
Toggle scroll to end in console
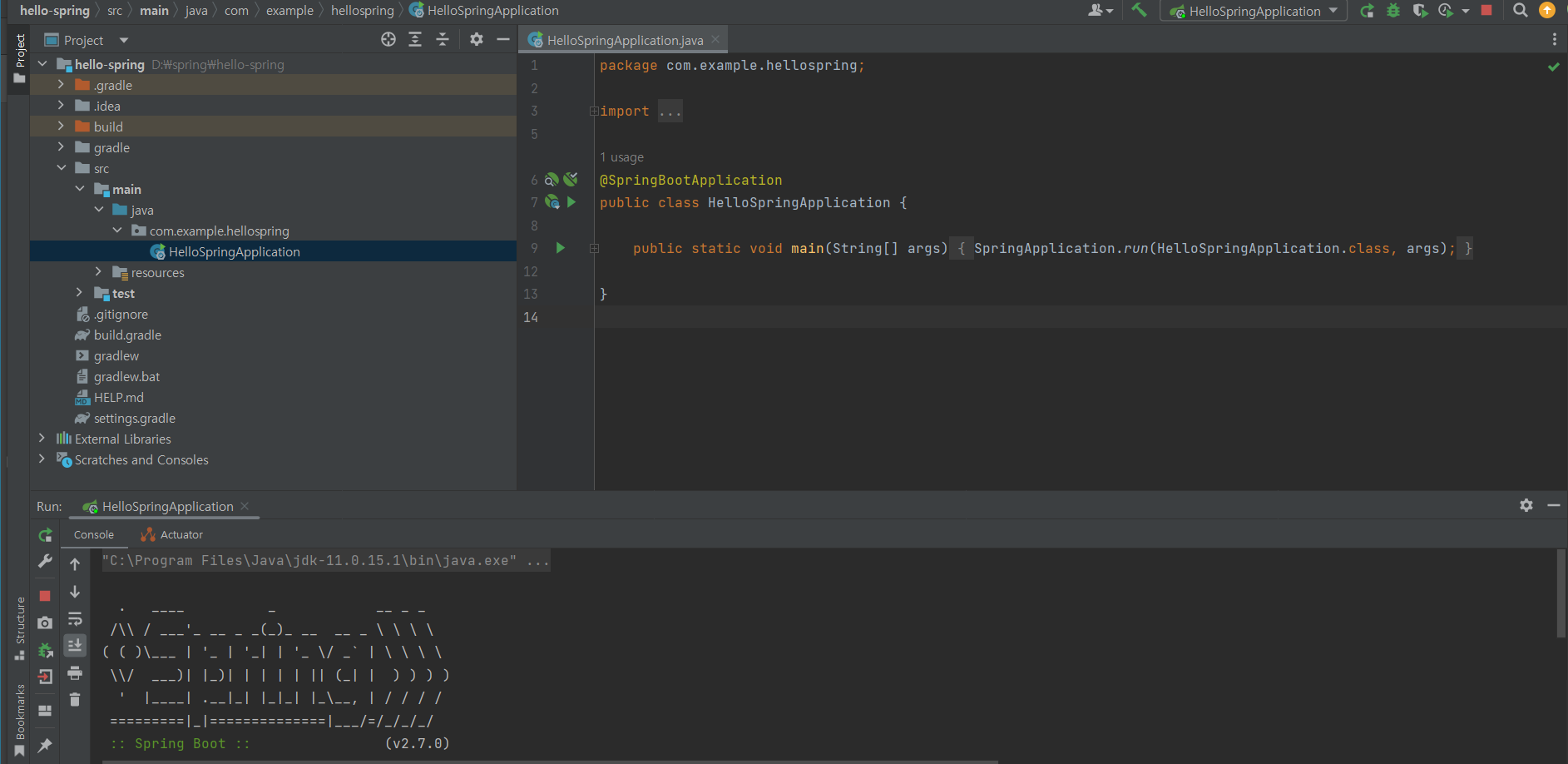click(75, 646)
